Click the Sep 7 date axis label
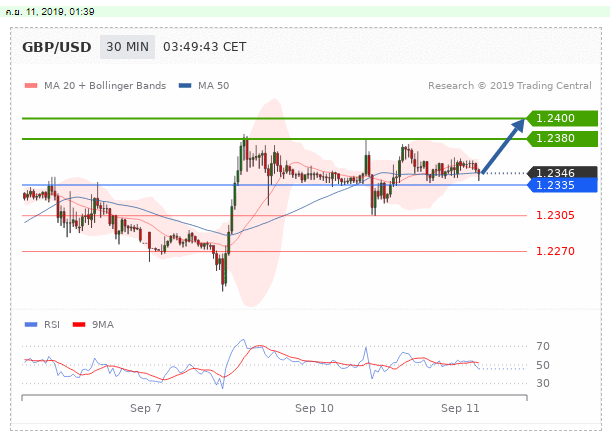 pyautogui.click(x=145, y=408)
